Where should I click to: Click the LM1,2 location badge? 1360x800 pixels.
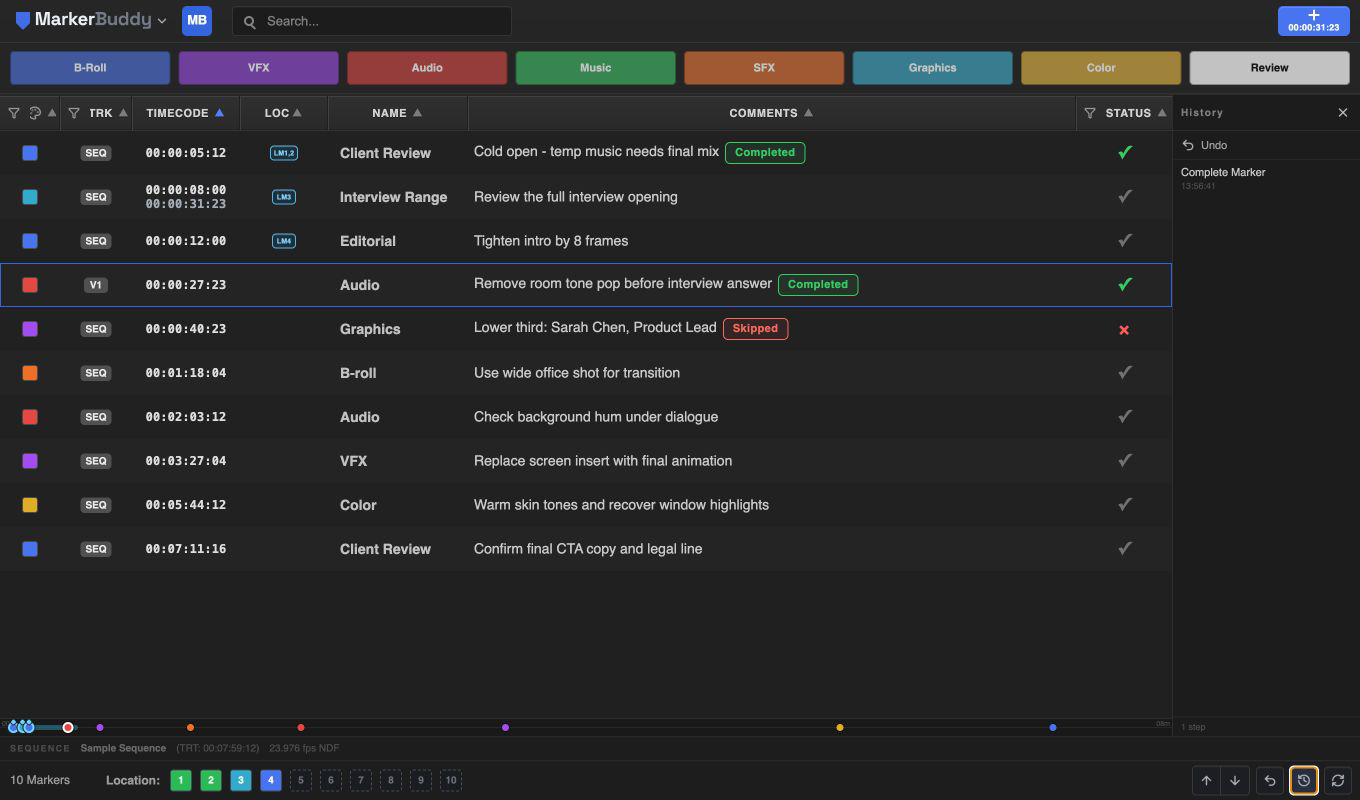pyautogui.click(x=284, y=153)
